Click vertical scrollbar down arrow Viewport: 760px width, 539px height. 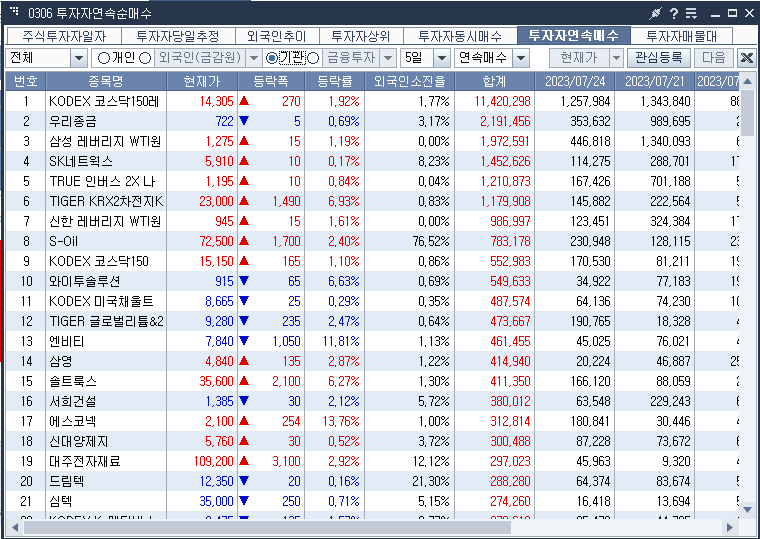point(747,509)
